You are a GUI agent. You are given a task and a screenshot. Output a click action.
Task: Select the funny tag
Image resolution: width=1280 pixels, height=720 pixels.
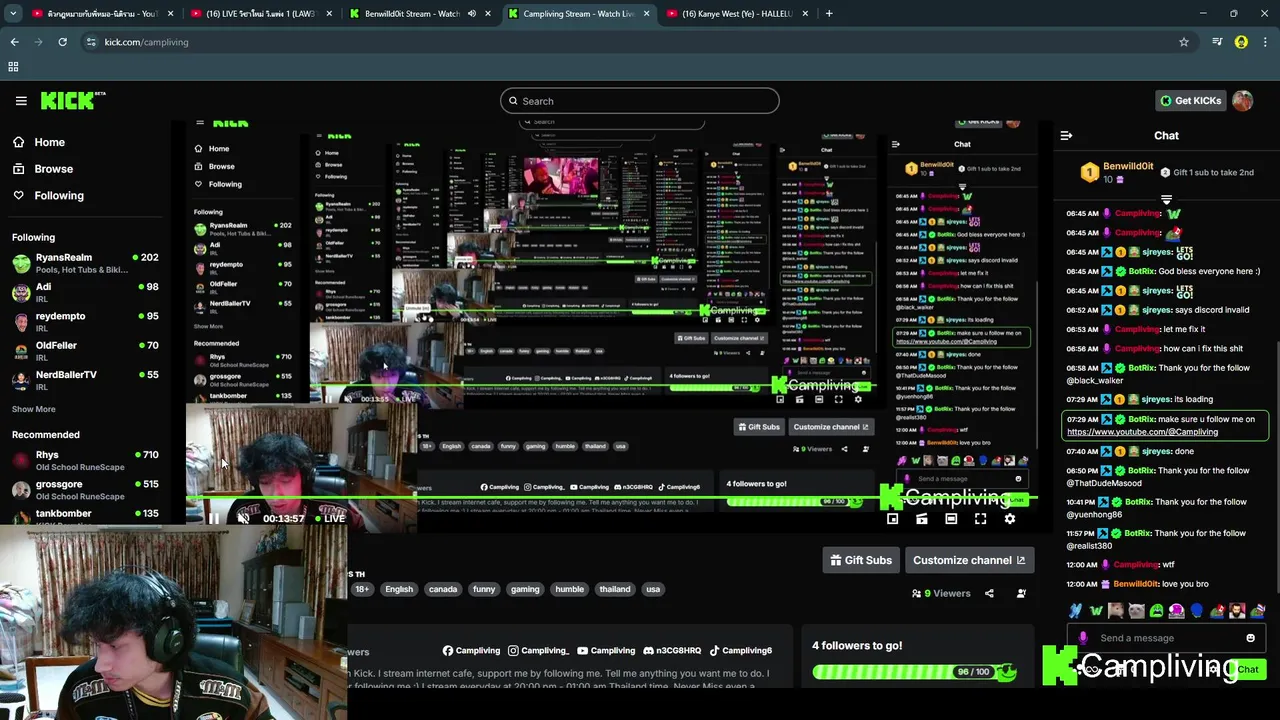484,589
